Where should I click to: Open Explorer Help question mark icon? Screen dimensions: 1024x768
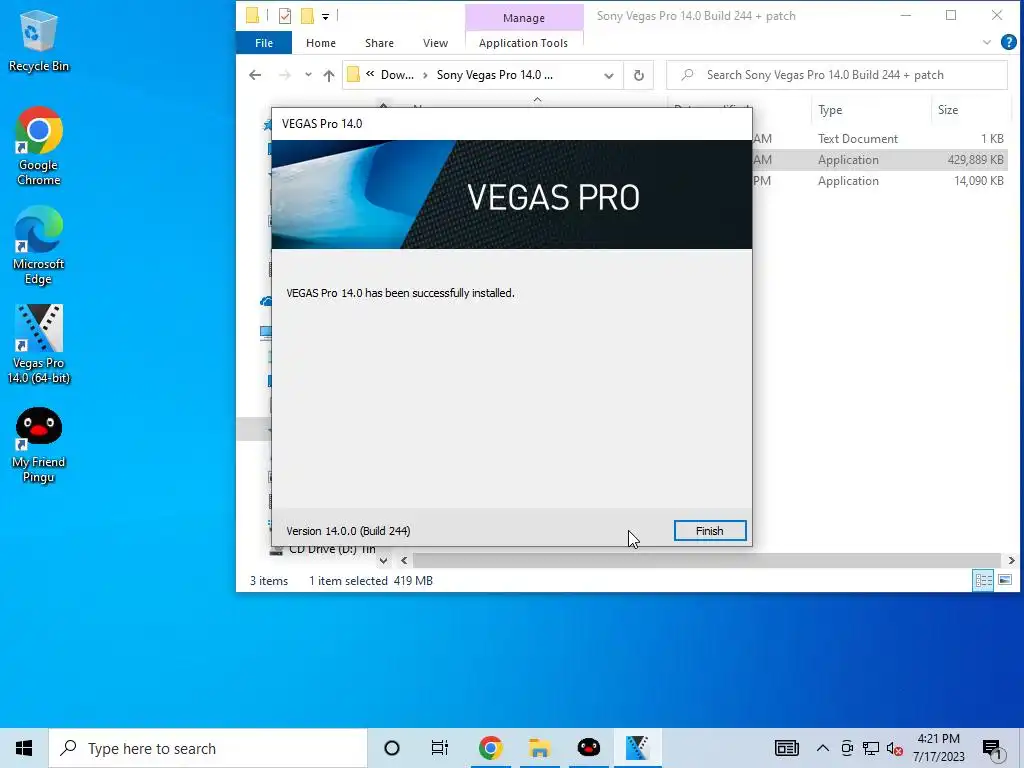click(1008, 42)
